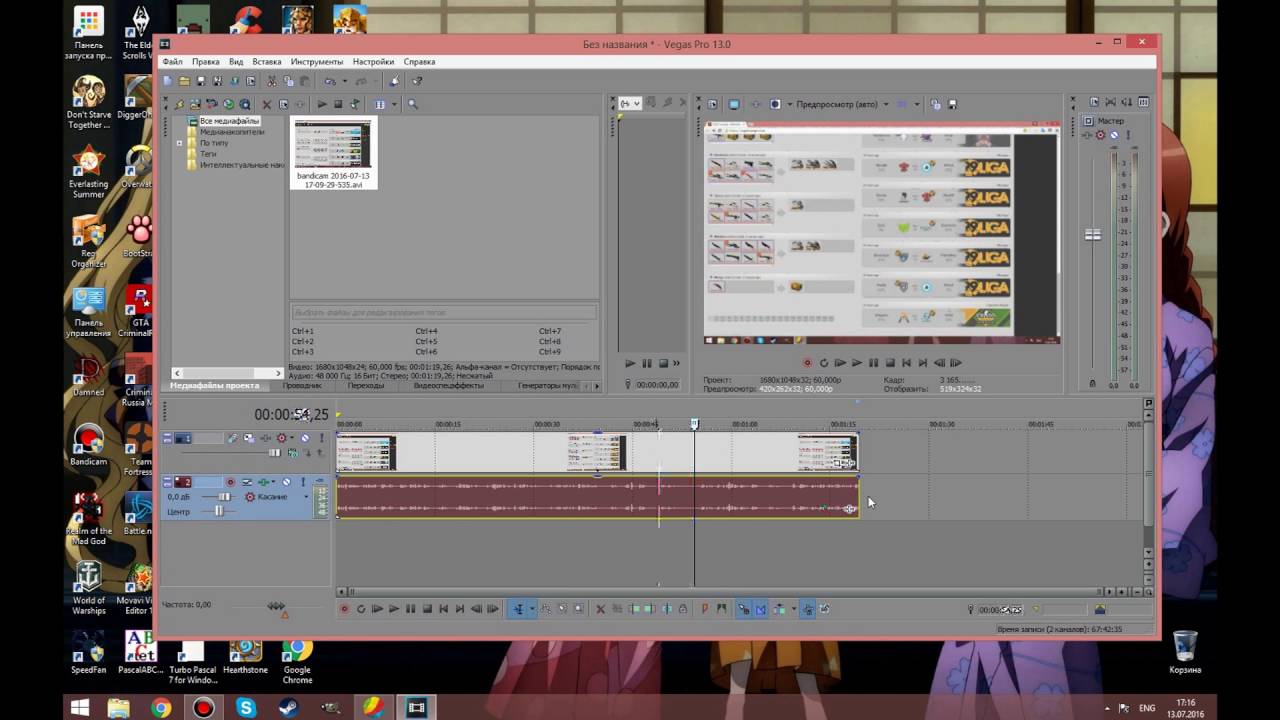
Task: Expand the По типу media bin
Action: pyautogui.click(x=180, y=143)
